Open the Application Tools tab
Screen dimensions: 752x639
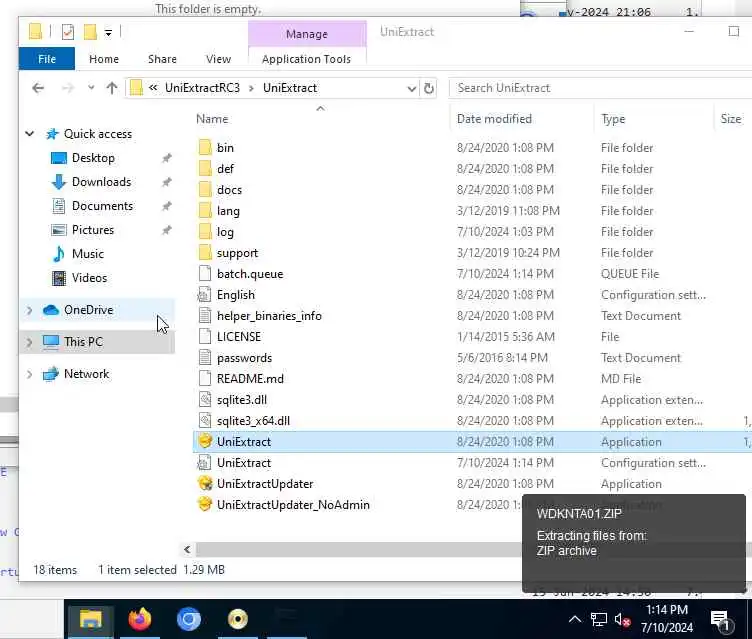tap(306, 59)
